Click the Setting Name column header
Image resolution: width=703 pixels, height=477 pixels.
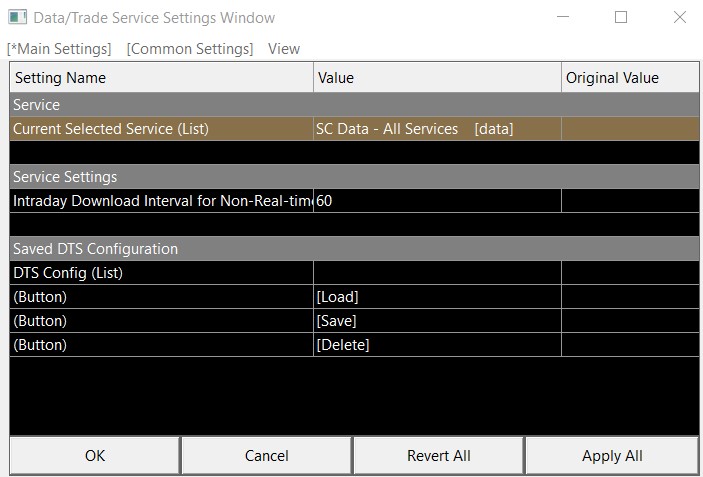[x=161, y=77]
